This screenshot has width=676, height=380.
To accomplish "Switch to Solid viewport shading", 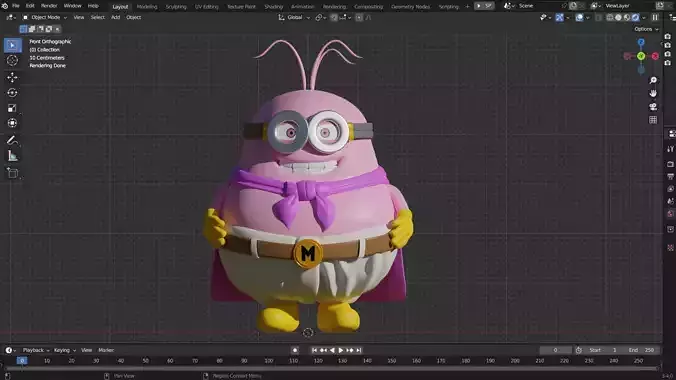I will tap(618, 18).
